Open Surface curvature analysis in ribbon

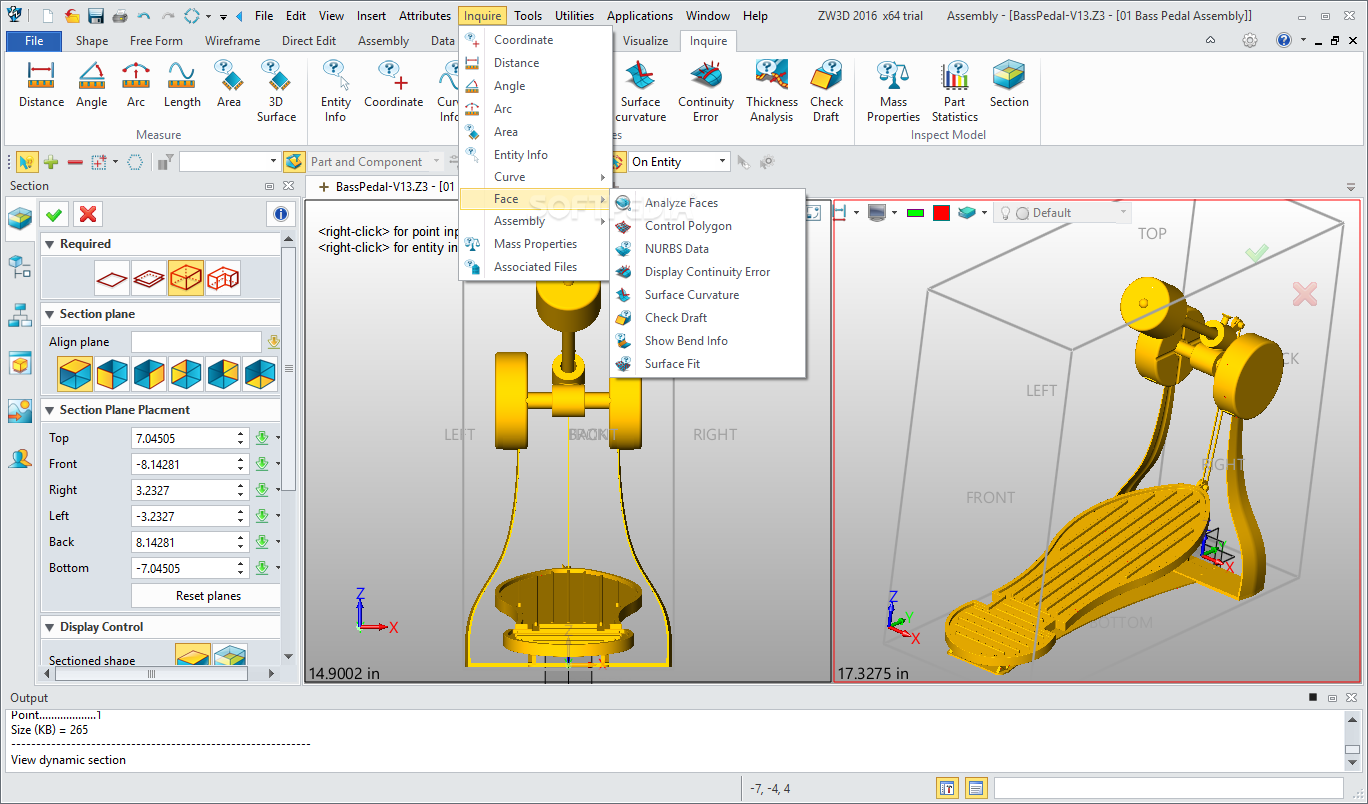click(x=641, y=91)
